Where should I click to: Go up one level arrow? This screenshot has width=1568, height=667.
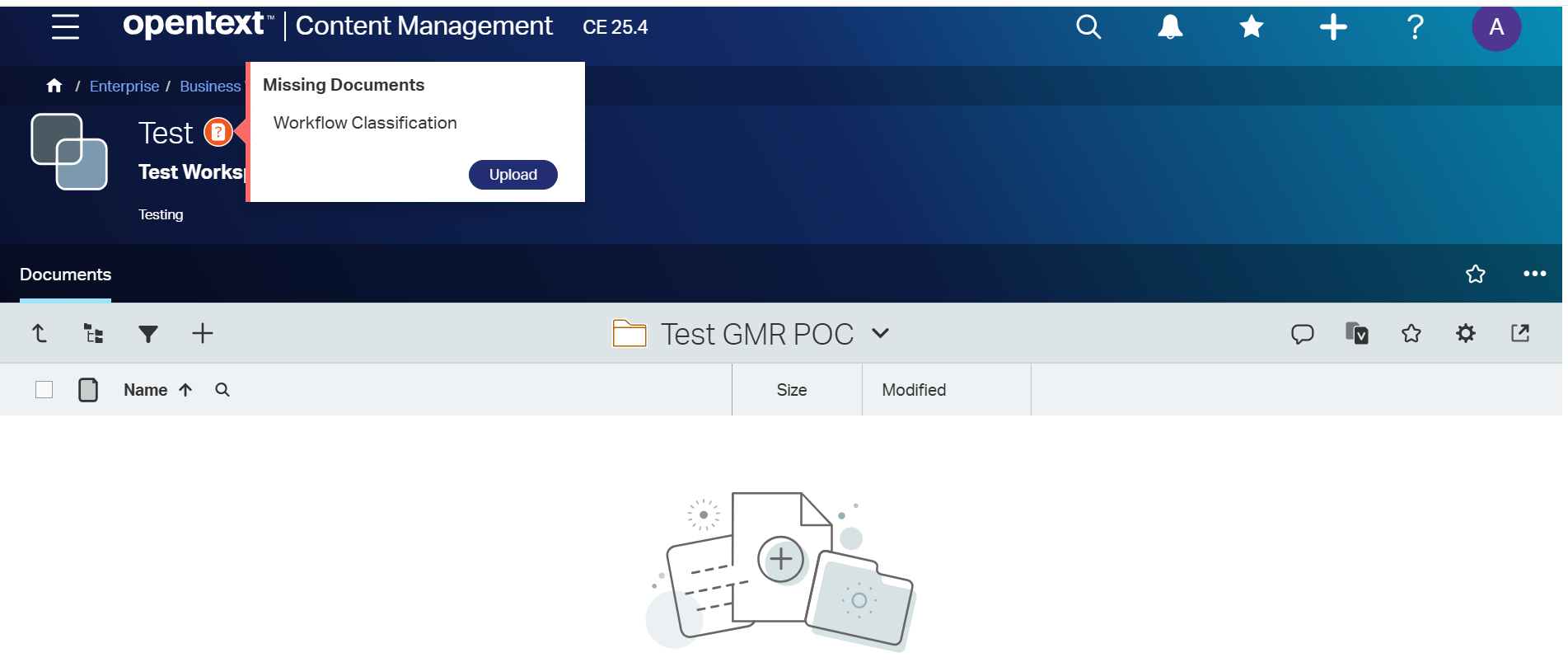[x=40, y=333]
